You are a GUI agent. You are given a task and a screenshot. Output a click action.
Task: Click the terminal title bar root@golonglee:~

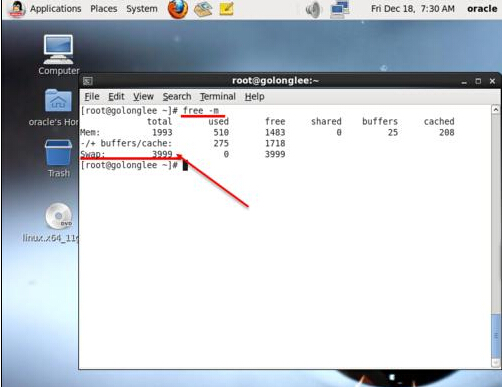pyautogui.click(x=275, y=81)
